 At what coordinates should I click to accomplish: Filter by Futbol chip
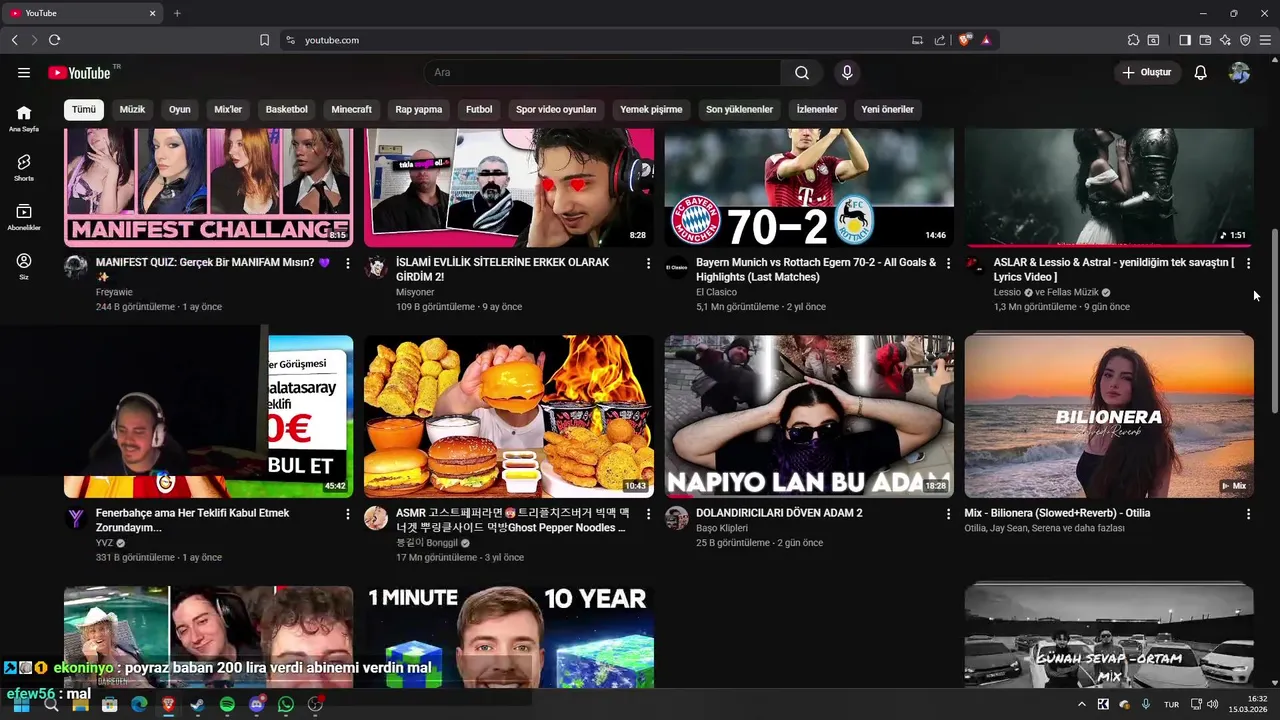(x=479, y=109)
